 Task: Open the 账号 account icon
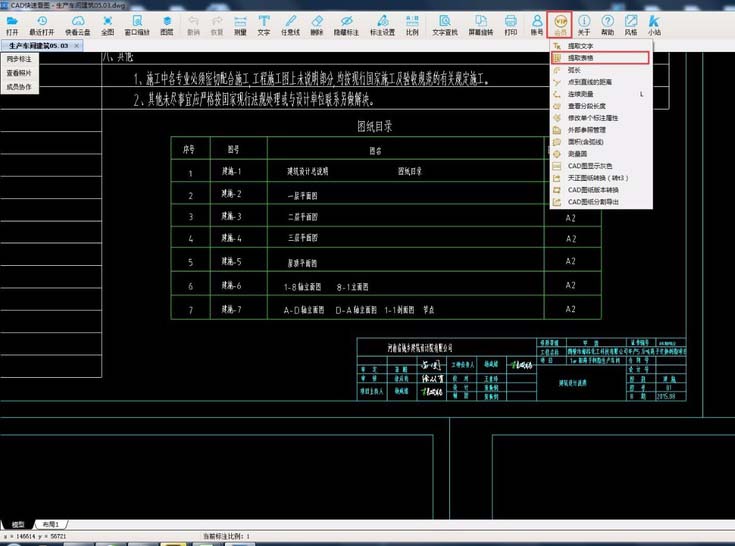(x=537, y=25)
